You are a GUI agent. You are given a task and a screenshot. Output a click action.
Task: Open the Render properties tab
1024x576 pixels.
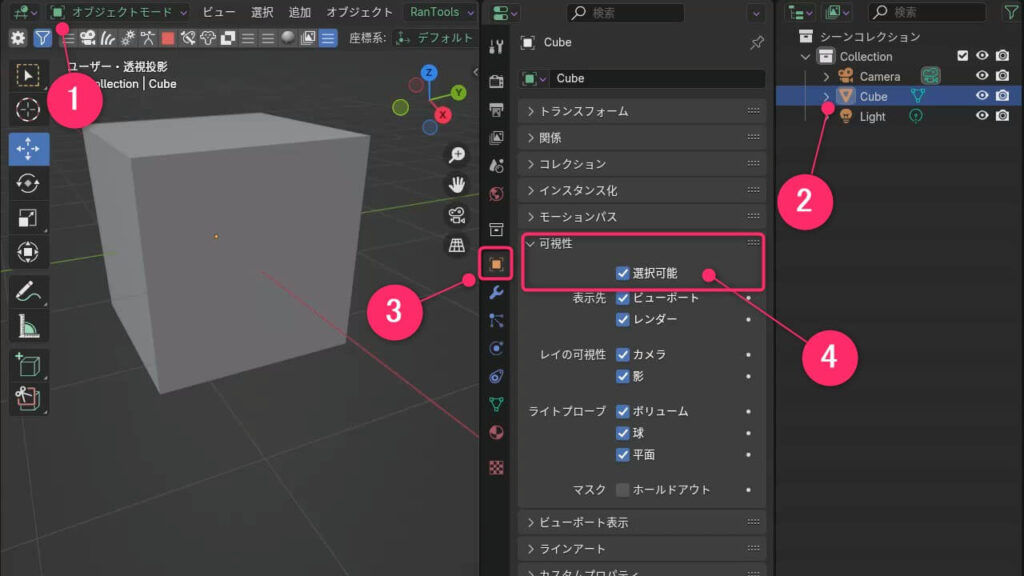click(496, 82)
